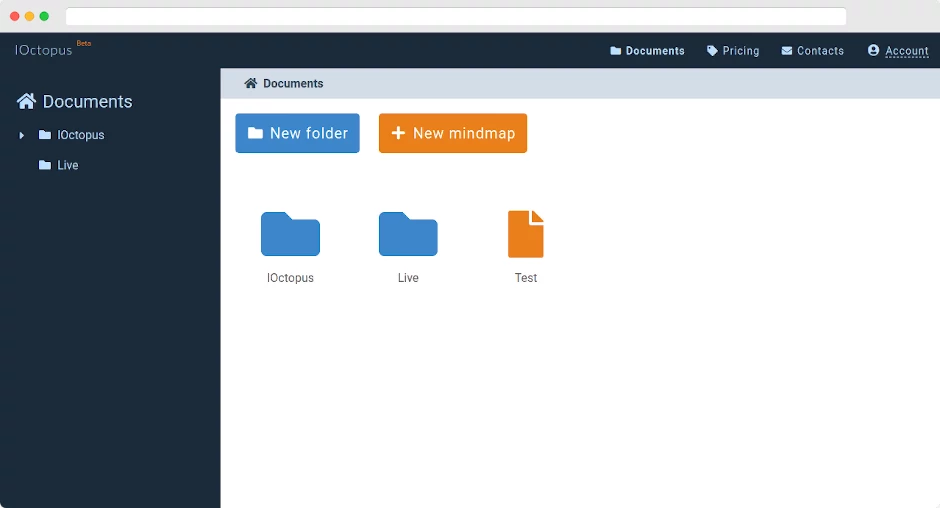
Task: Click the tag icon beside Pricing
Action: [712, 50]
